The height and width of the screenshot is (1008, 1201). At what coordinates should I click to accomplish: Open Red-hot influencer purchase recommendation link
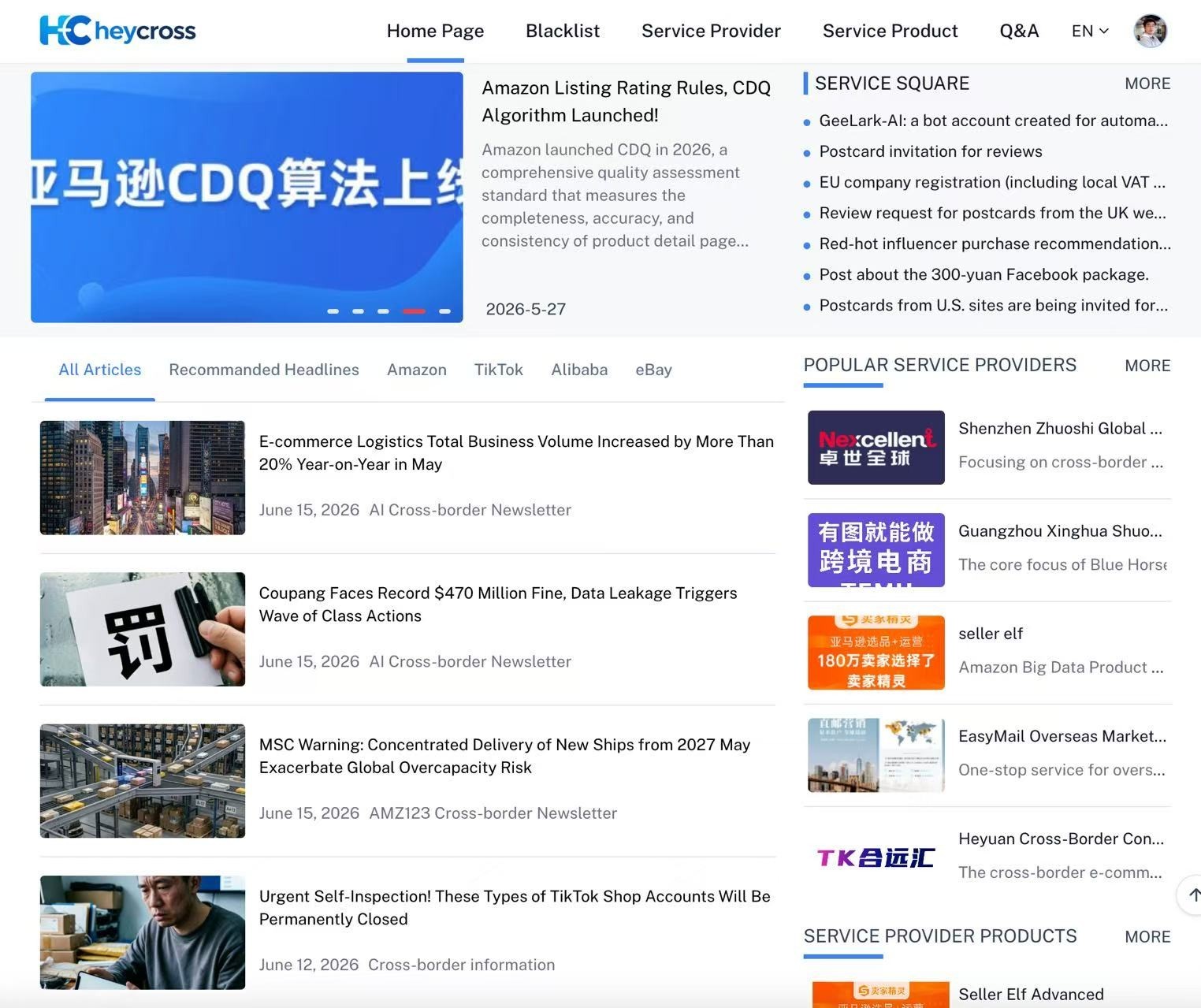click(x=995, y=244)
